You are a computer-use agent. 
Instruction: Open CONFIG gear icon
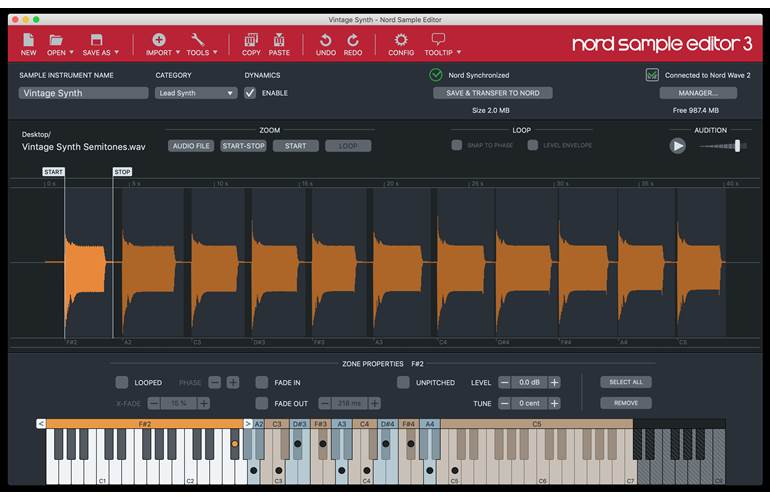[x=401, y=39]
